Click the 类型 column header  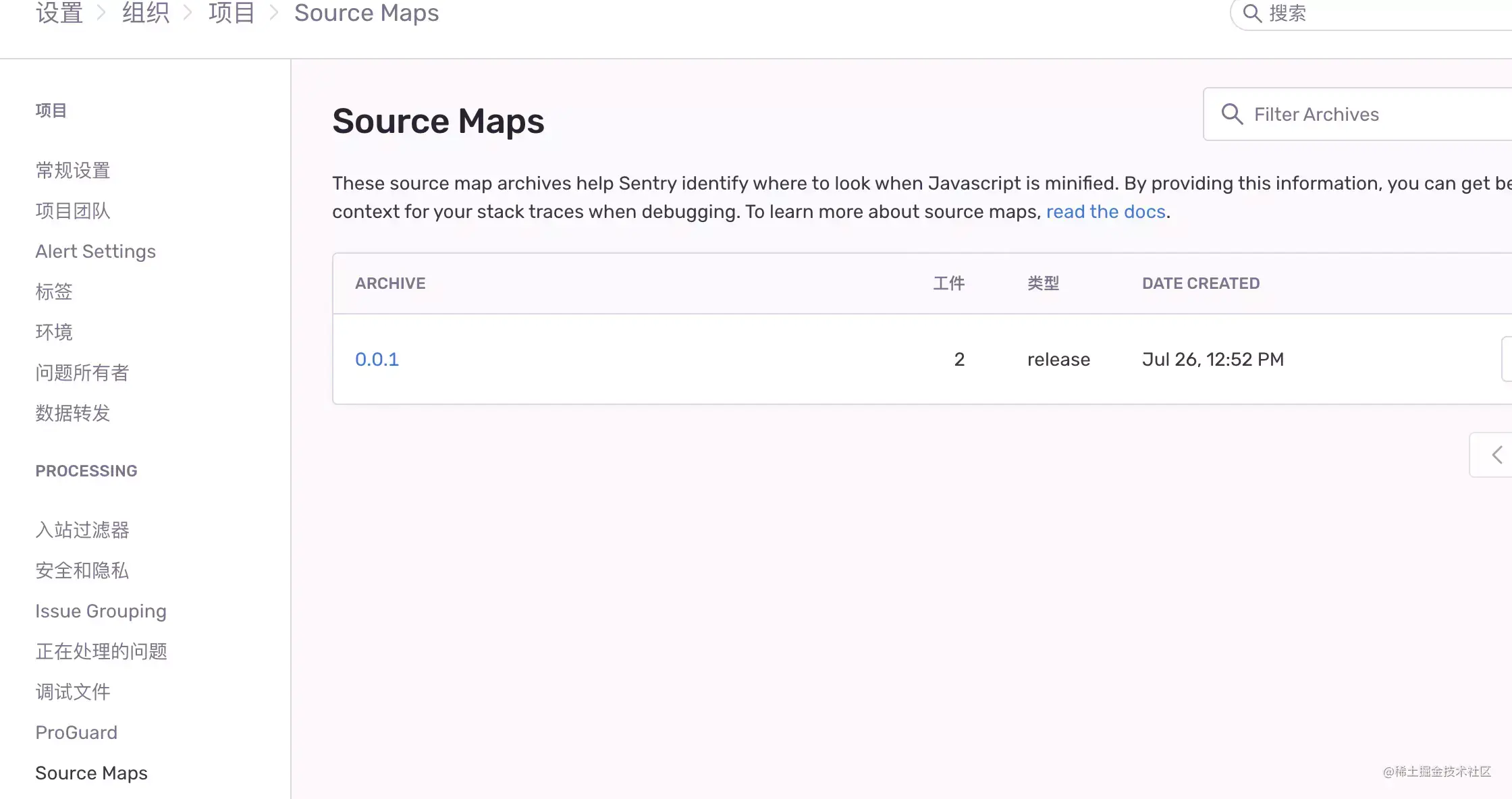coord(1044,283)
